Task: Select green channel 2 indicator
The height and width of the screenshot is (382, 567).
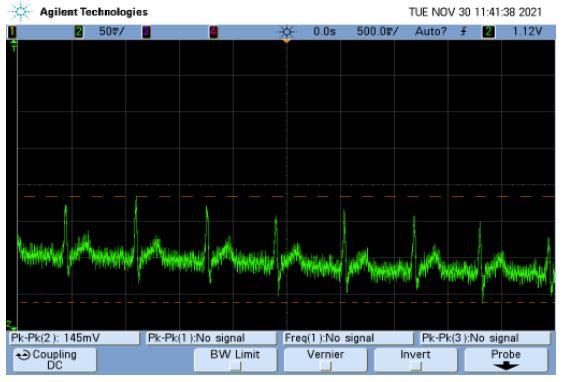Action: tap(78, 32)
